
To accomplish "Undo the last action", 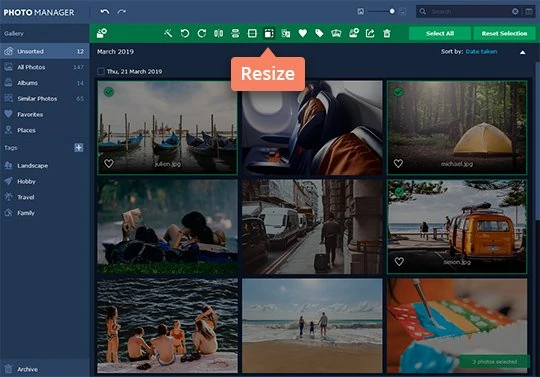I will 105,12.
